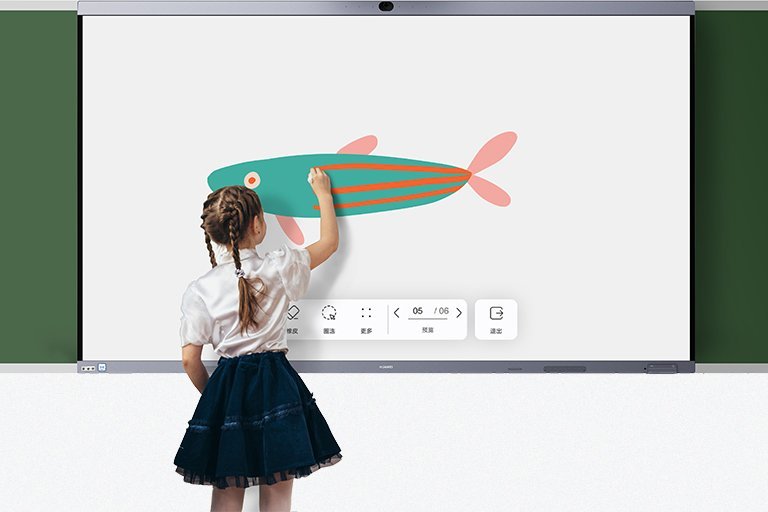Click the total page count 06
The image size is (768, 512).
[443, 312]
